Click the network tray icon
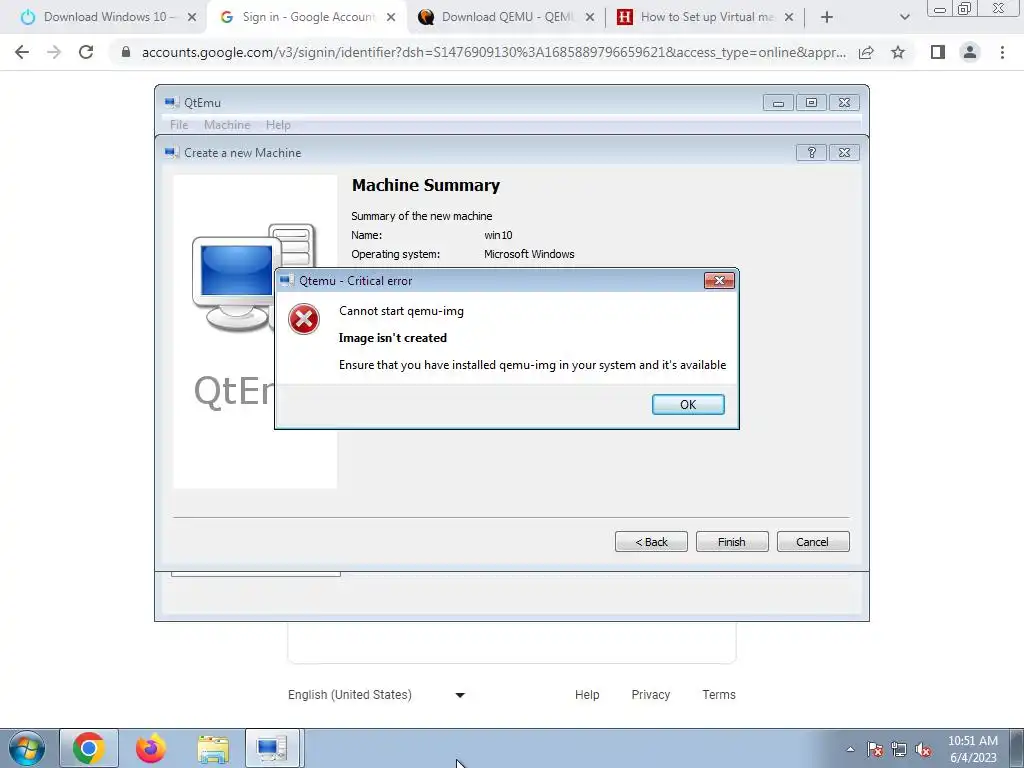 pos(899,749)
